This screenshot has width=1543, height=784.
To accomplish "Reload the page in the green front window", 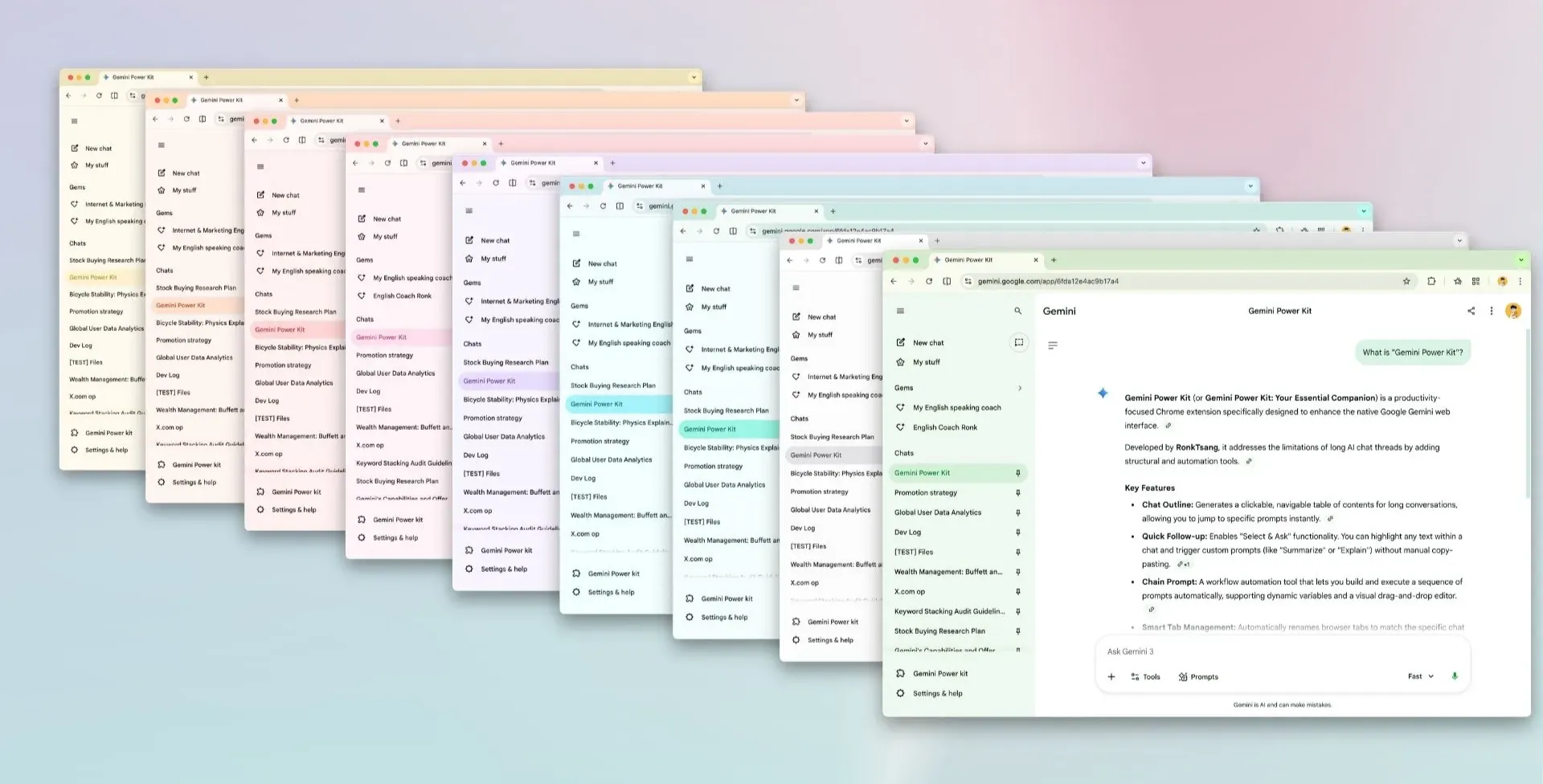I will [929, 281].
